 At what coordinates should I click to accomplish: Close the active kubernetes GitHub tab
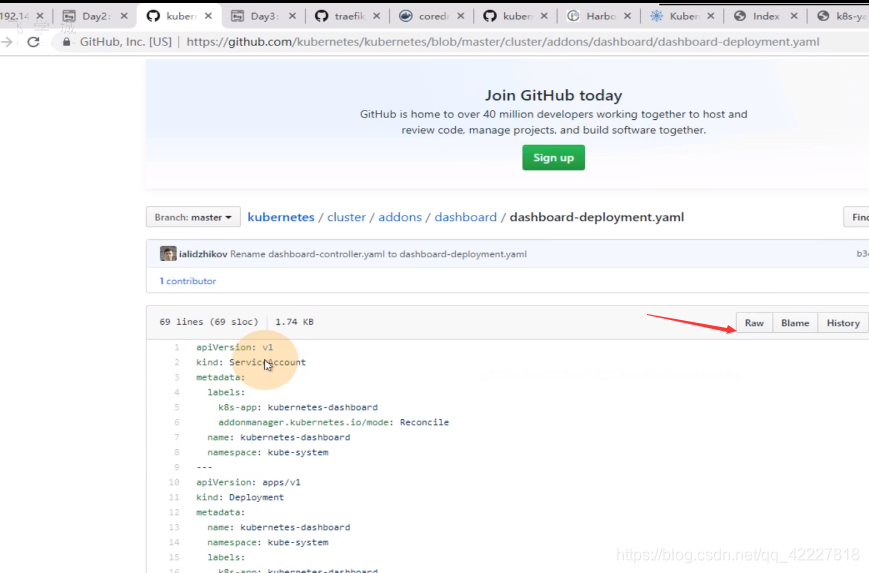(x=208, y=16)
